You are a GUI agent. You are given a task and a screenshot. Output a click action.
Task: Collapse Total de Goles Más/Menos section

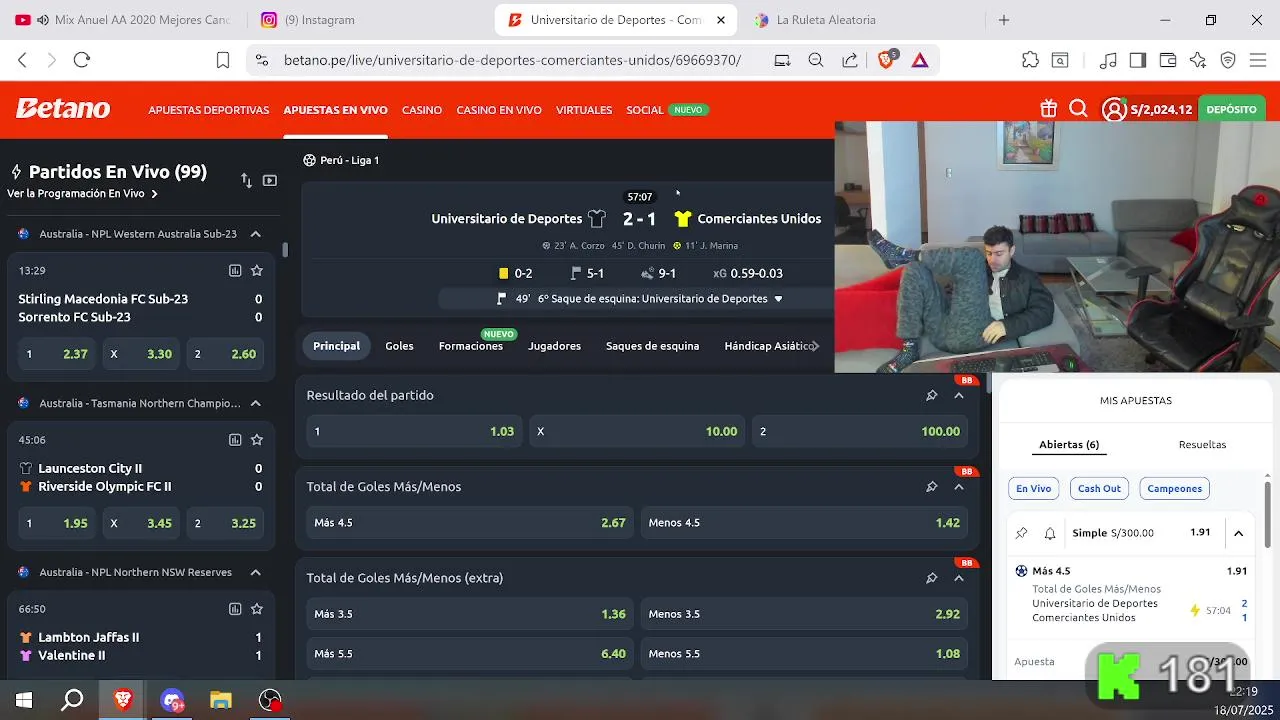959,487
